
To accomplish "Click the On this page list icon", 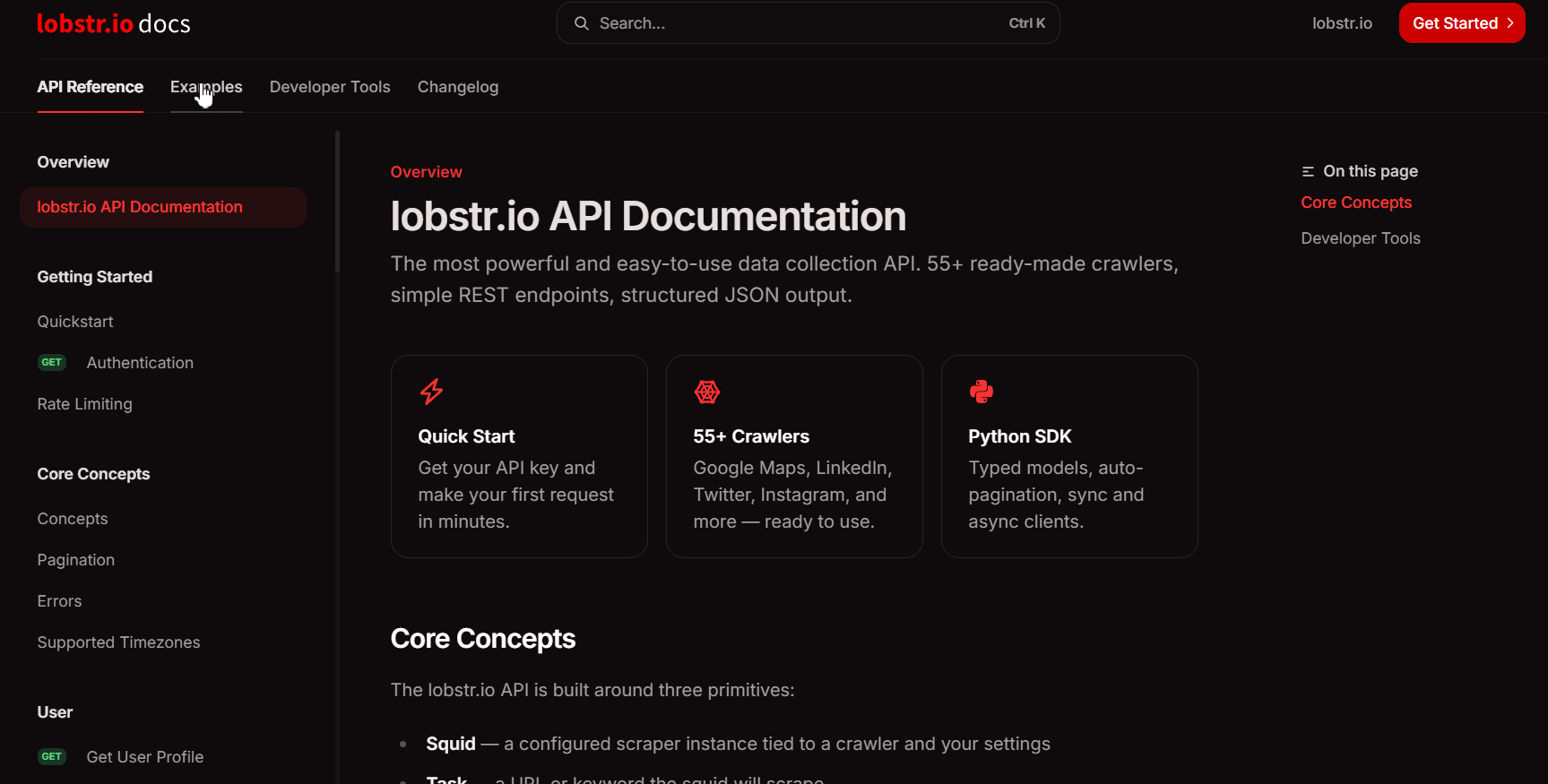I will tap(1308, 171).
